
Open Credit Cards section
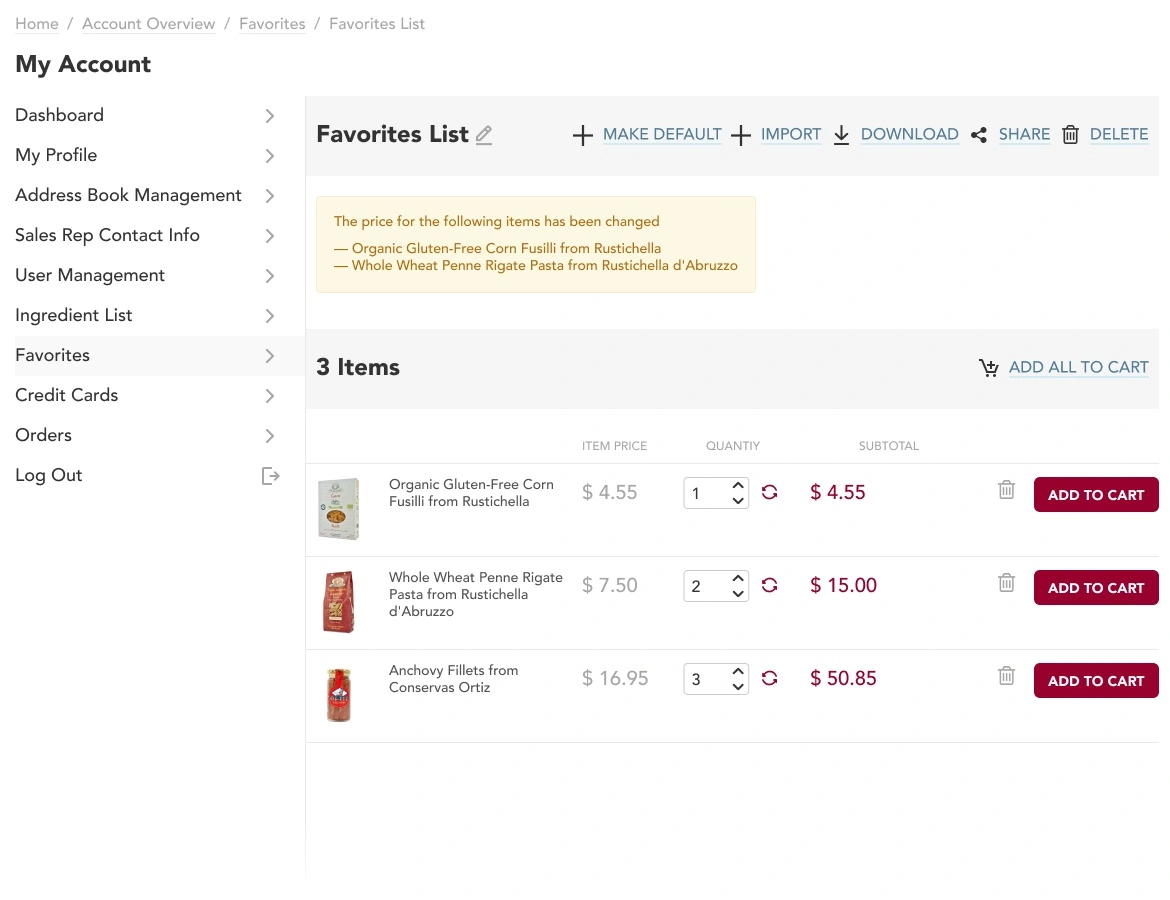point(66,395)
